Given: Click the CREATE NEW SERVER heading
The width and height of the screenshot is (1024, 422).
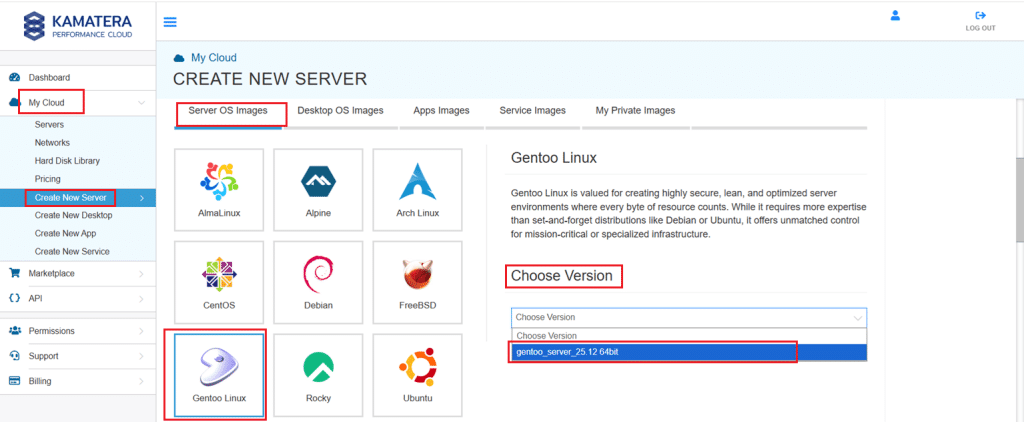Looking at the screenshot, I should point(270,80).
